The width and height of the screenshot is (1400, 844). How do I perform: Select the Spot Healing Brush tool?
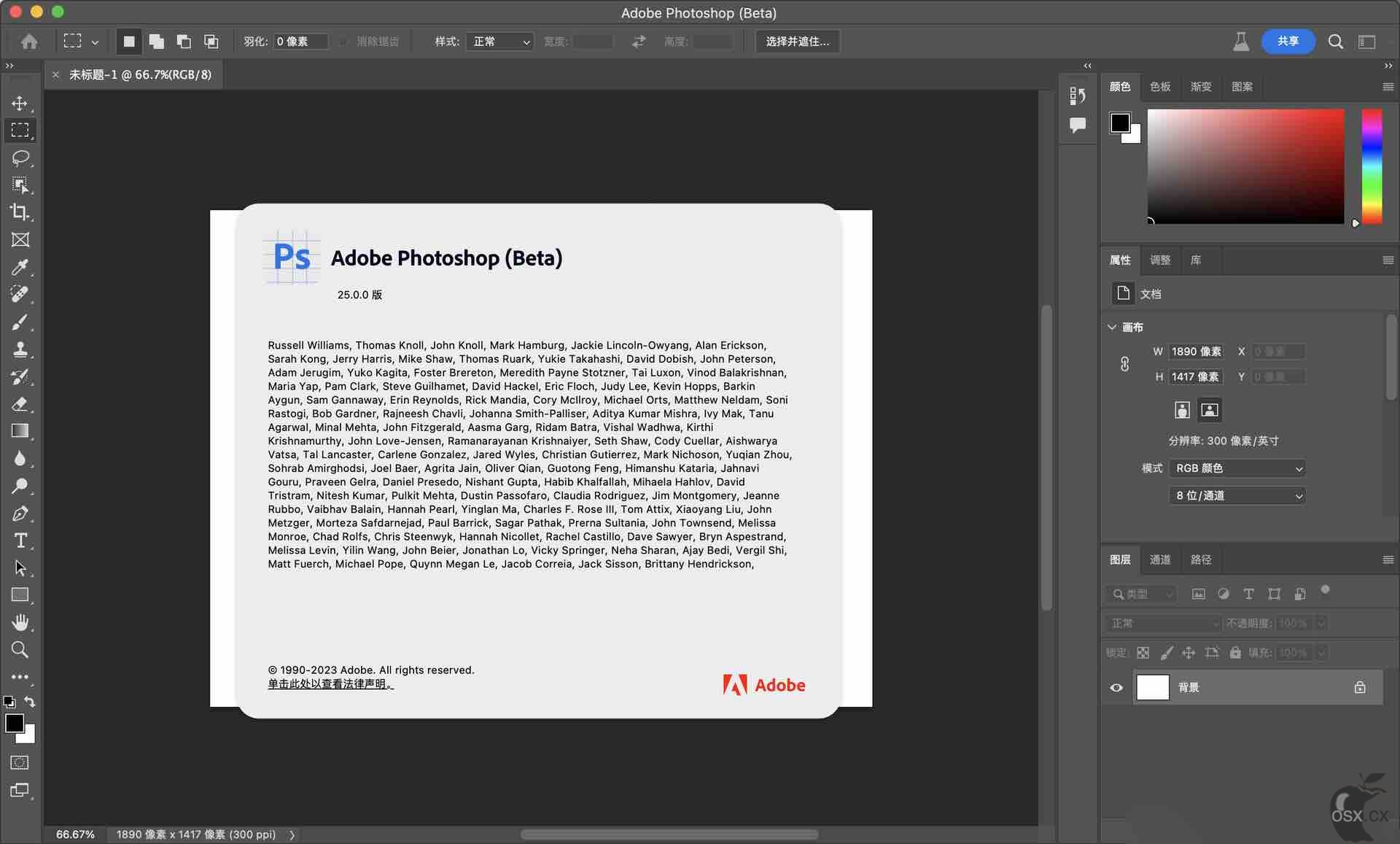tap(20, 295)
